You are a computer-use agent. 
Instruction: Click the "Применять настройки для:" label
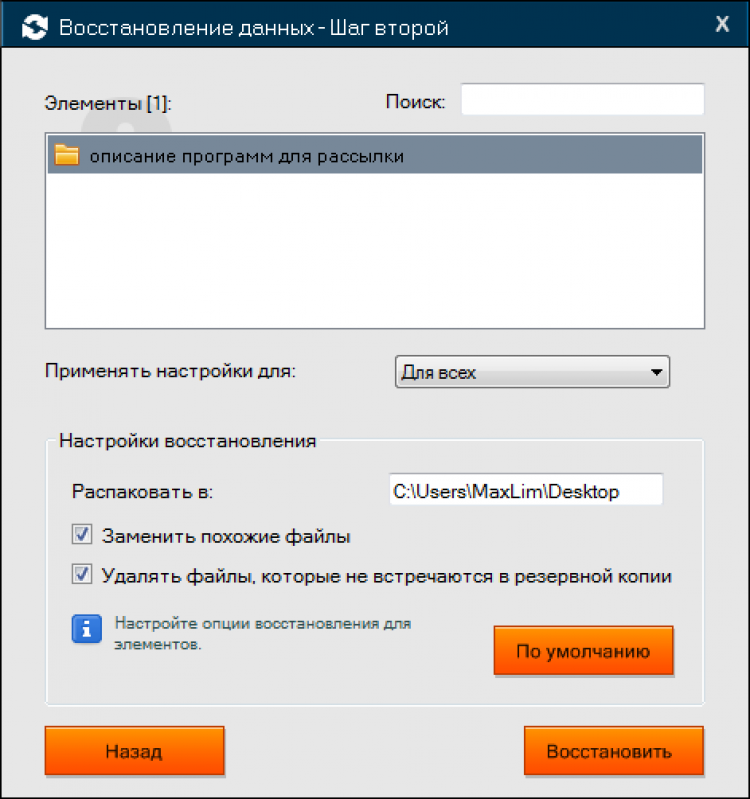pos(172,372)
